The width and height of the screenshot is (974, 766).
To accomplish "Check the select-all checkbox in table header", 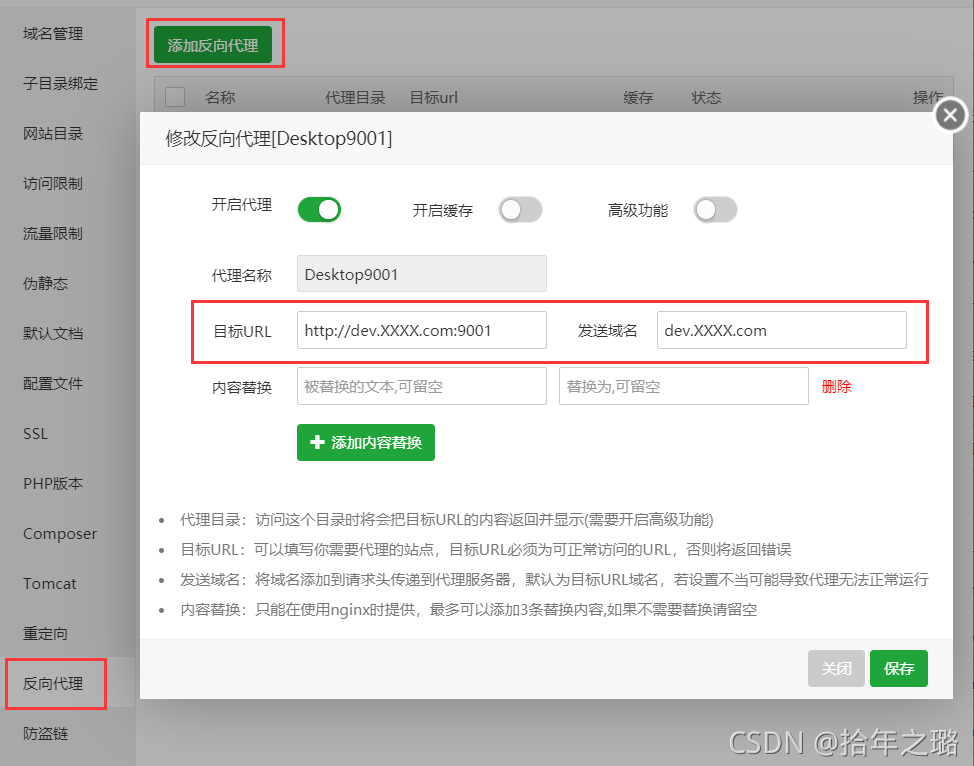I will 175,98.
